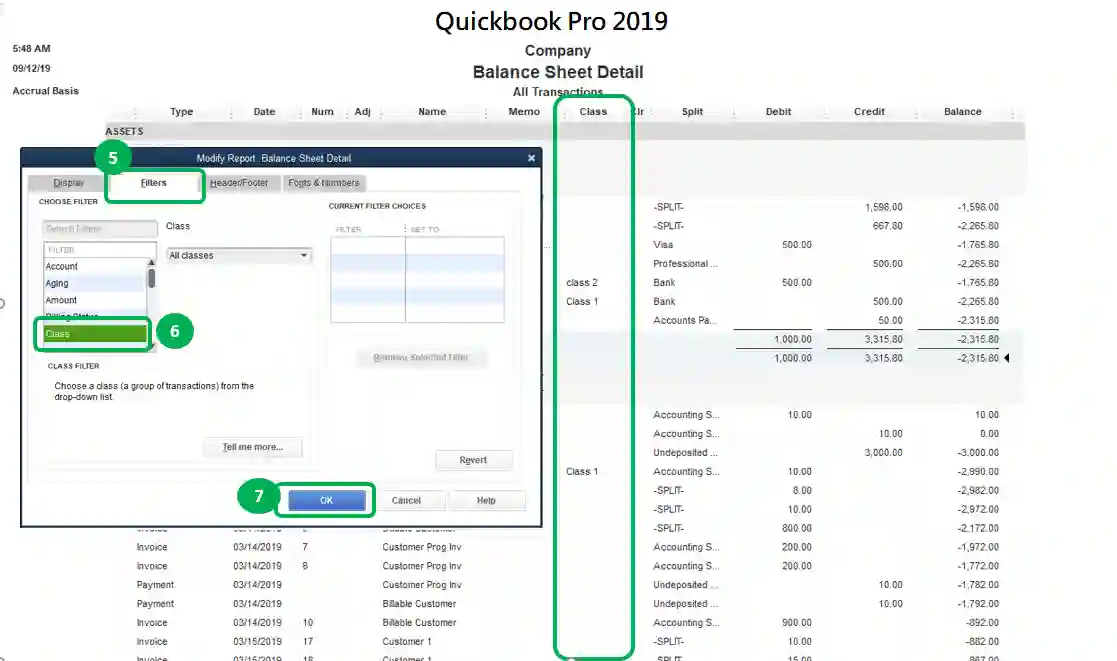Click the 'class 2' cell in the report
This screenshot has height=661, width=1117.
point(582,283)
